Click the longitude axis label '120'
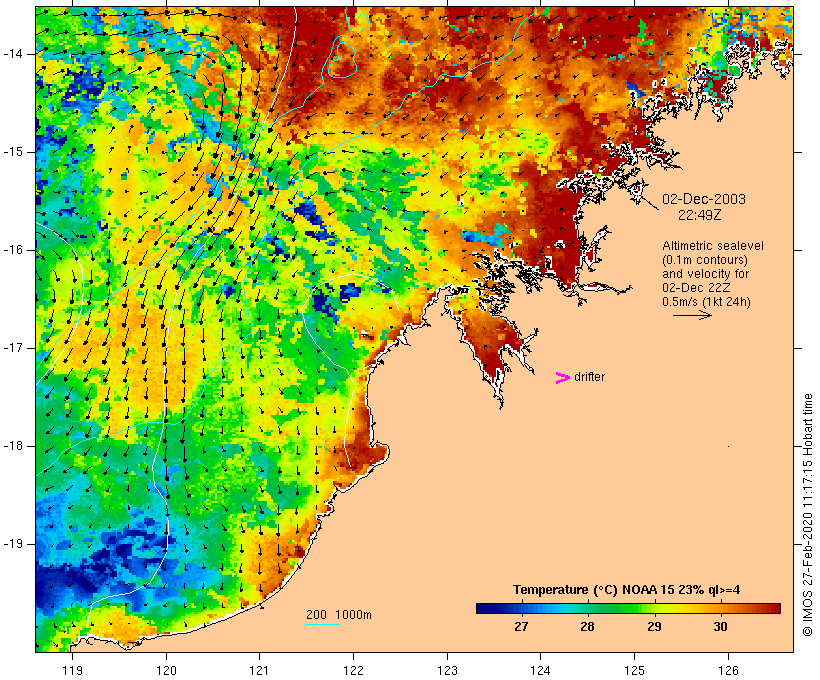Image resolution: width=820 pixels, height=680 pixels. 166,670
